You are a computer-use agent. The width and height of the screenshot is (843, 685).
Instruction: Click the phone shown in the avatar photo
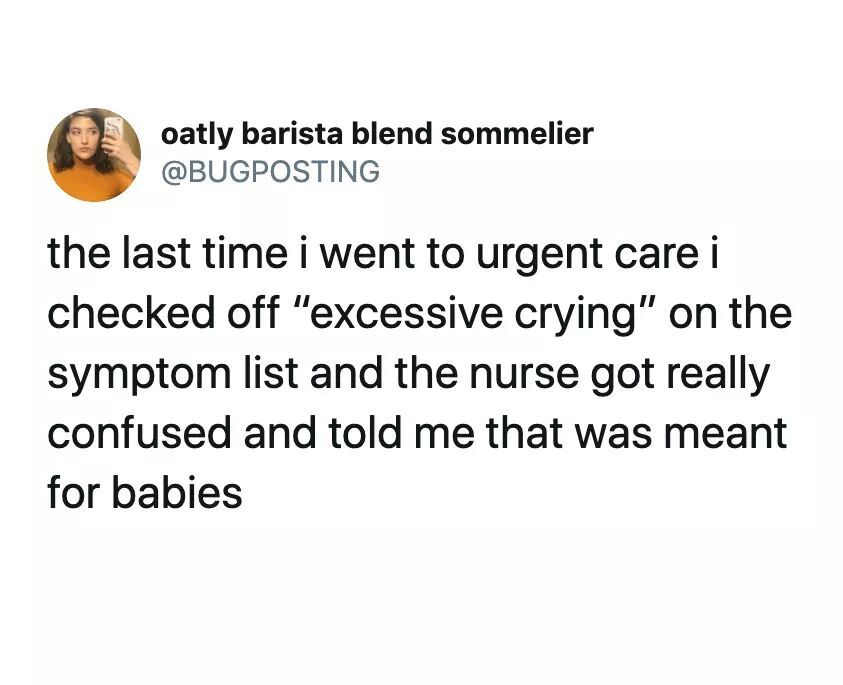tap(113, 131)
